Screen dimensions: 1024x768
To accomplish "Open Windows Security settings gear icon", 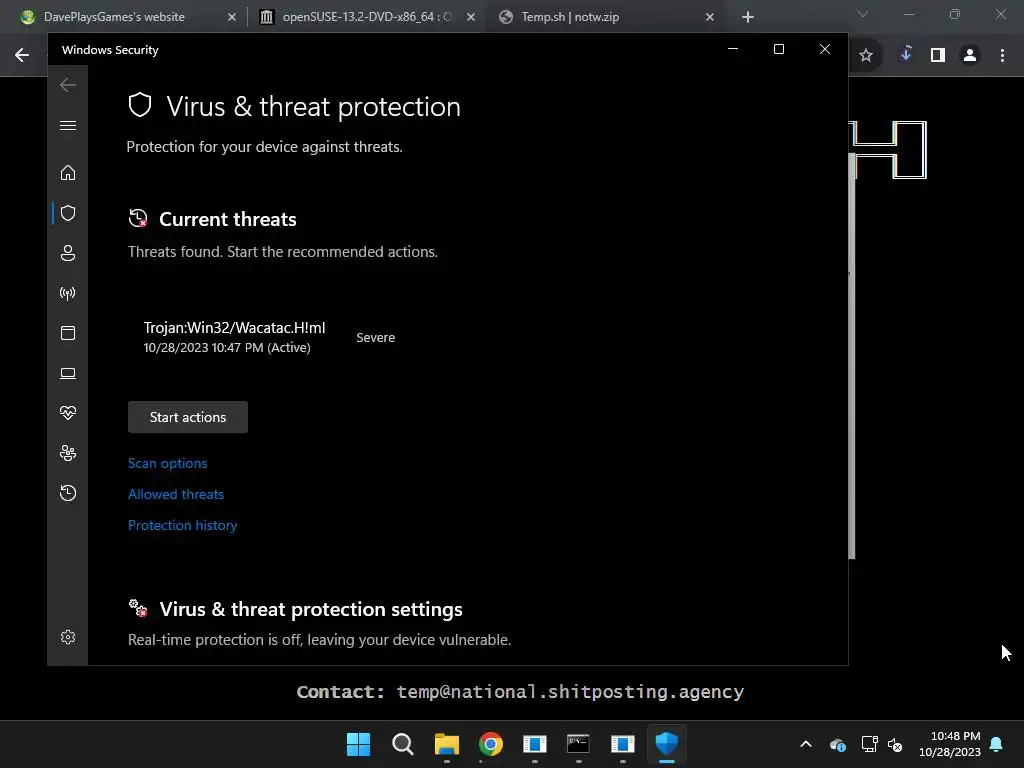I will click(68, 637).
